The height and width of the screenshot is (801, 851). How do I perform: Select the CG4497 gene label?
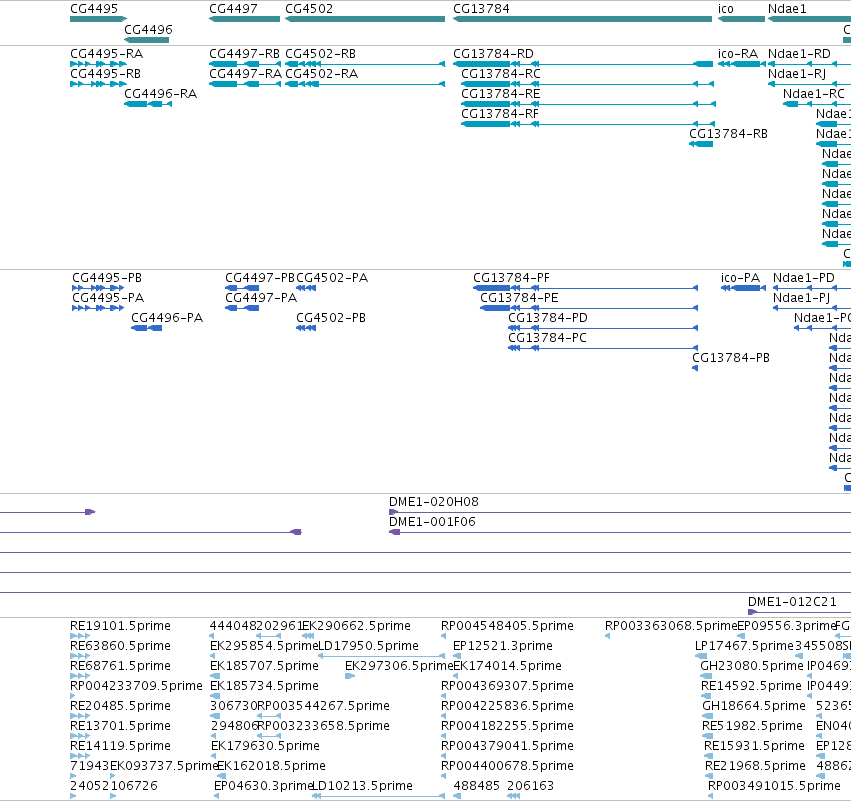pyautogui.click(x=233, y=9)
